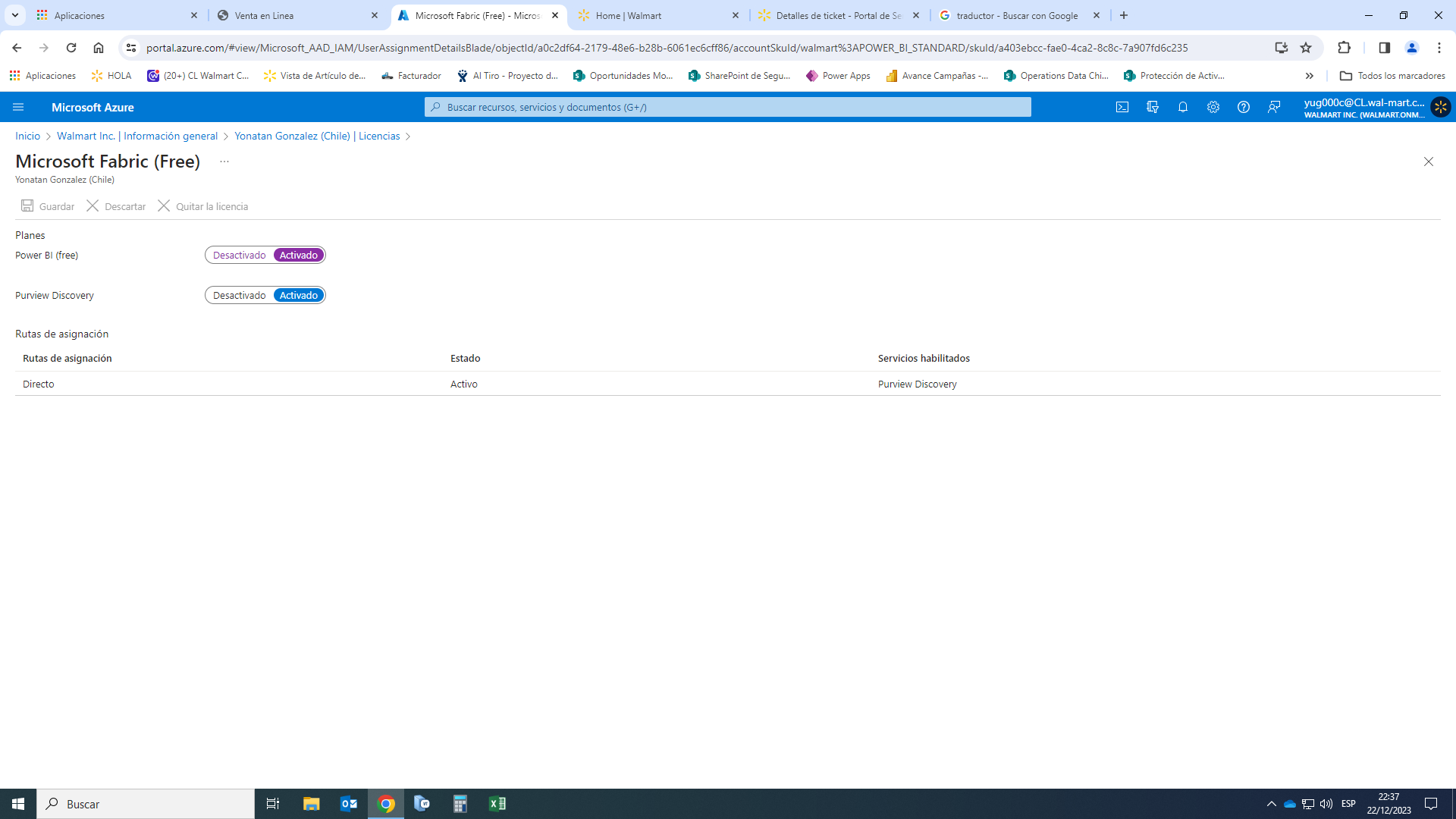The width and height of the screenshot is (1456, 819).
Task: Expand the more options ellipsis beside title
Action: (x=224, y=162)
